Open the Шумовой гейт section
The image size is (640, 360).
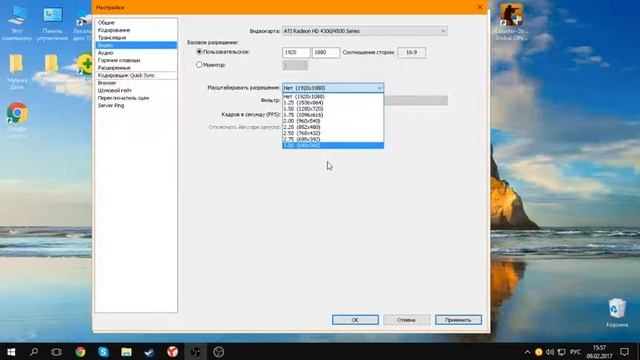click(x=136, y=90)
